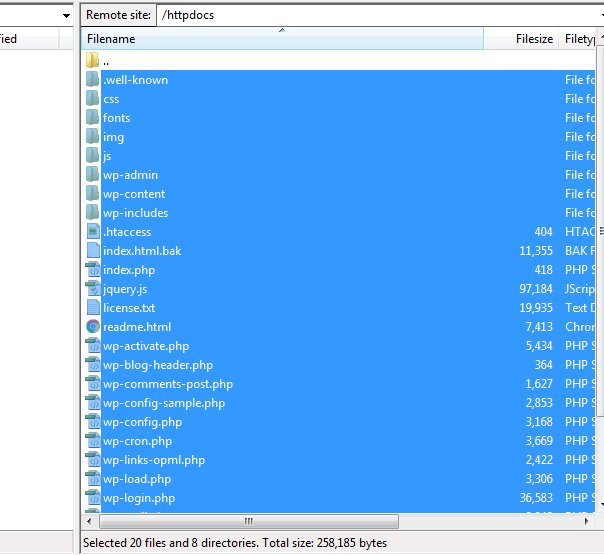Click the img folder icon

click(x=92, y=137)
